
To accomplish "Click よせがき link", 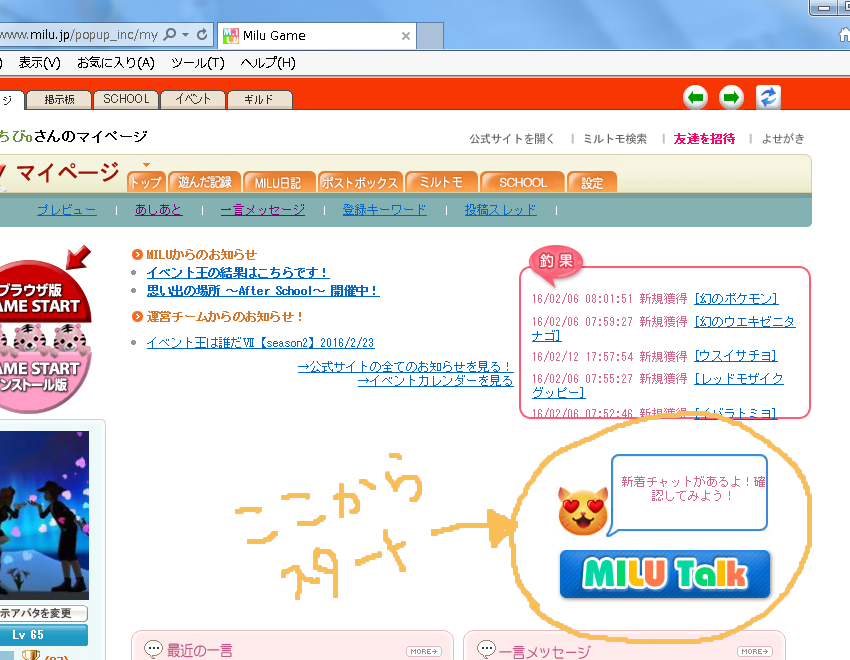I will (783, 139).
